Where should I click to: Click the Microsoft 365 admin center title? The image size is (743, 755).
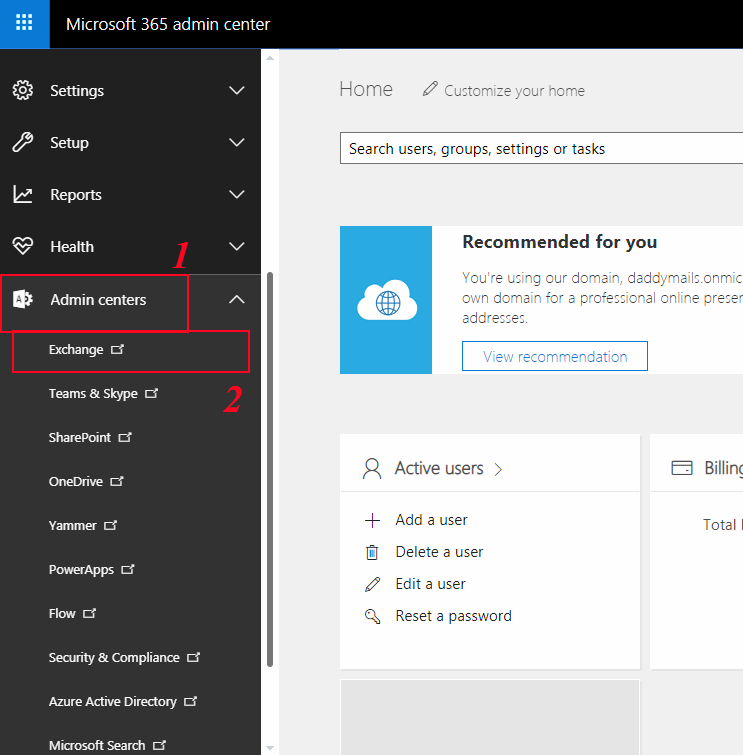pos(168,24)
